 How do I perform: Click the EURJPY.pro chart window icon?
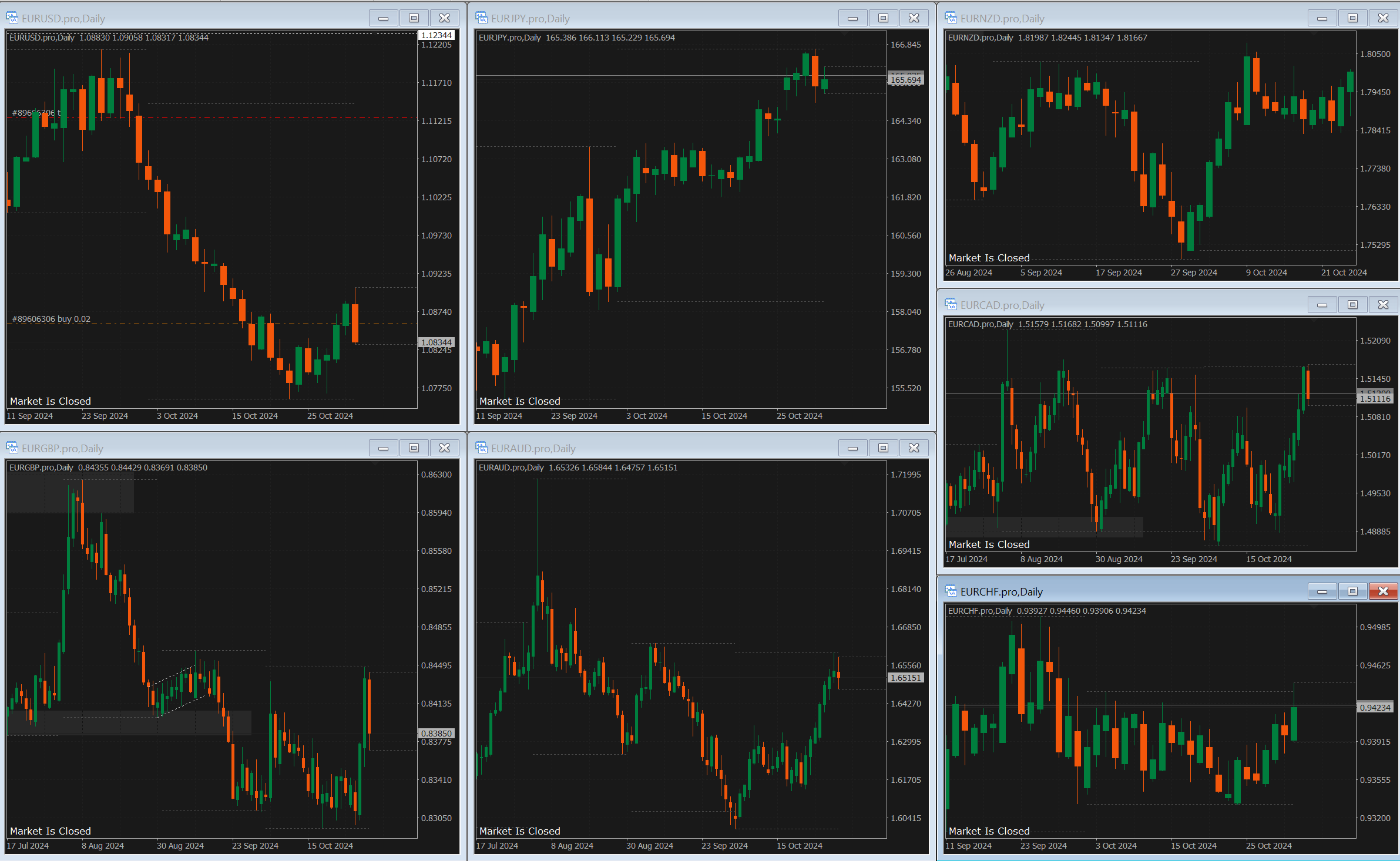point(481,18)
